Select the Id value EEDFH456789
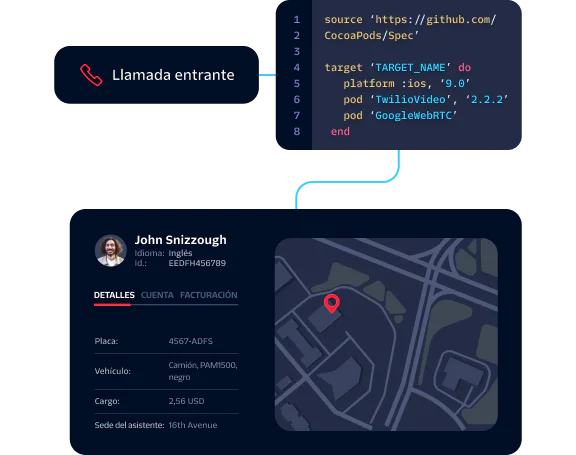 197,263
